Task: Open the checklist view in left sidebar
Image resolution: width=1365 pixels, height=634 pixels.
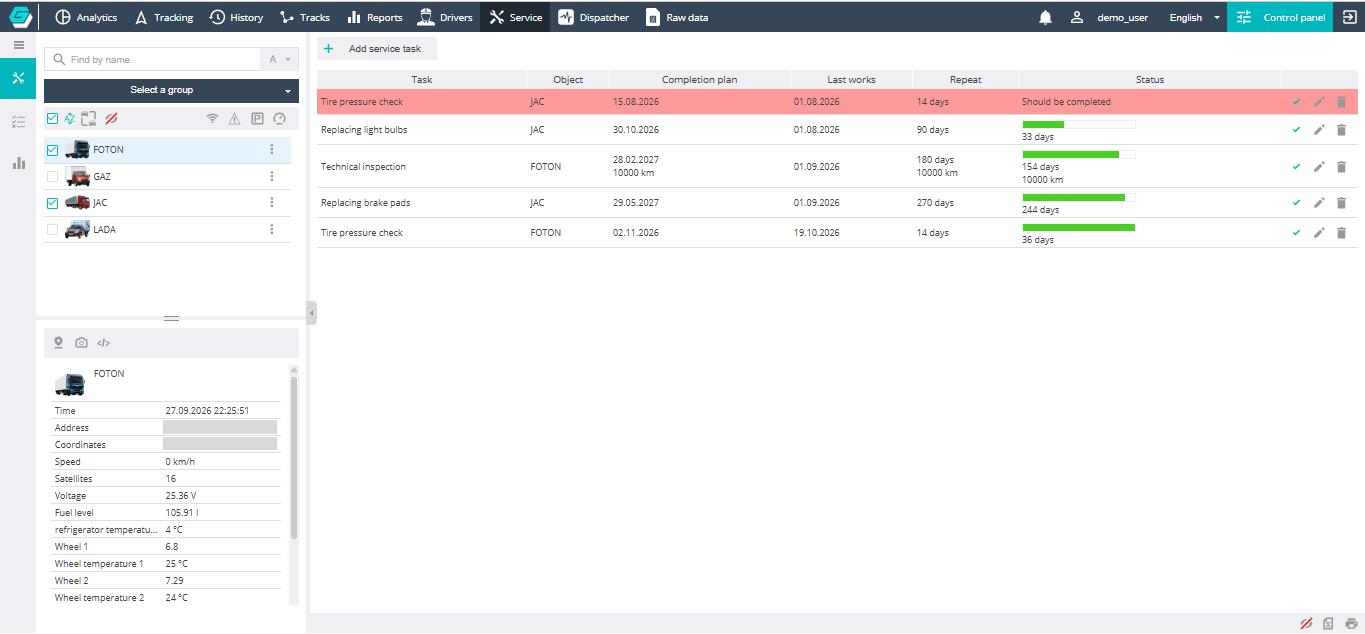Action: (18, 121)
